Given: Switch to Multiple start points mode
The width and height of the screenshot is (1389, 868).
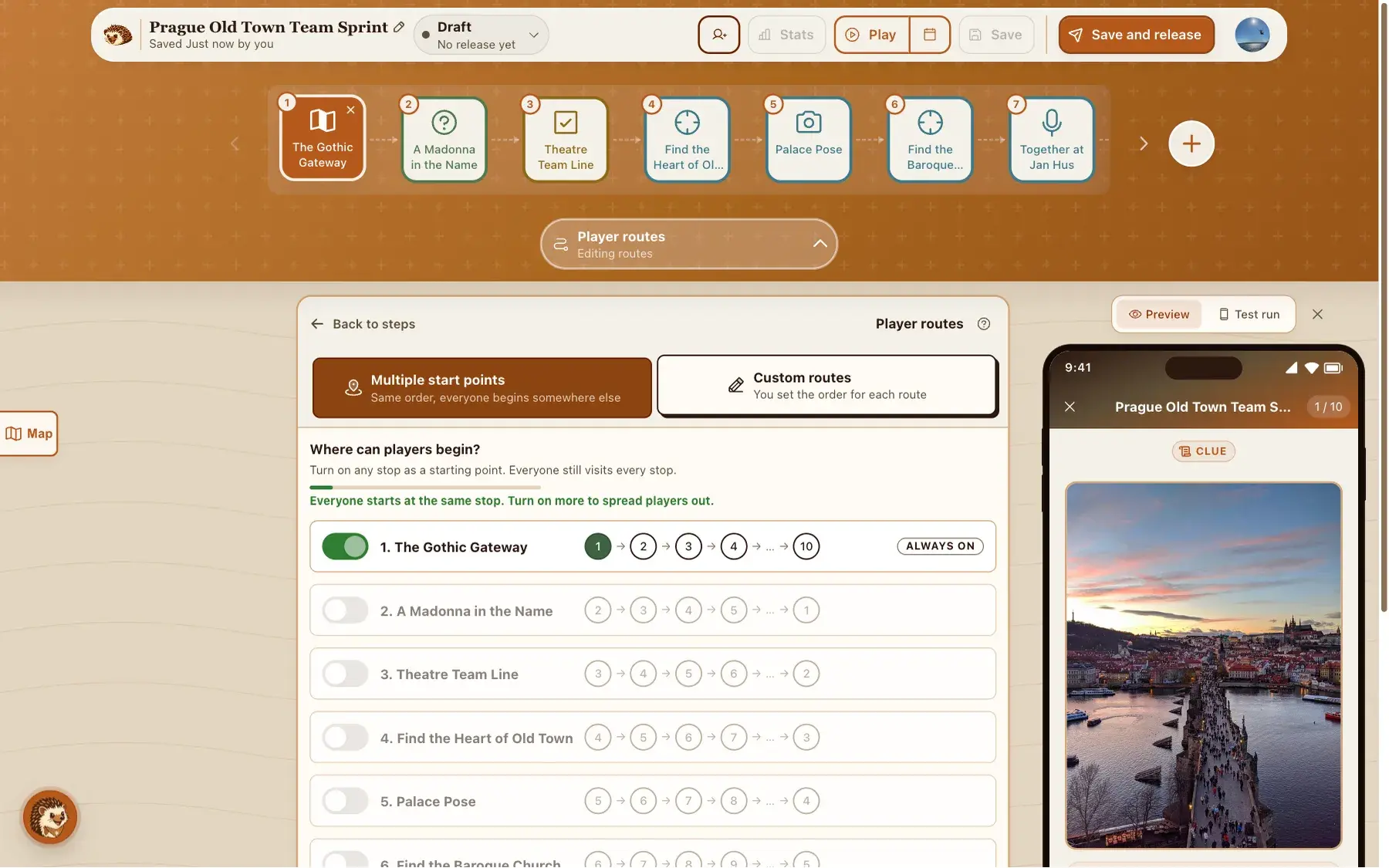Looking at the screenshot, I should pos(482,387).
